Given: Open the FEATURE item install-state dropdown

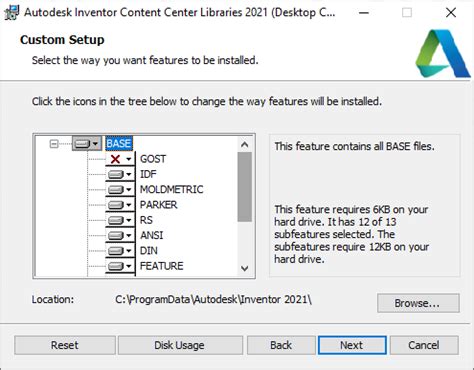Looking at the screenshot, I should click(x=120, y=266).
